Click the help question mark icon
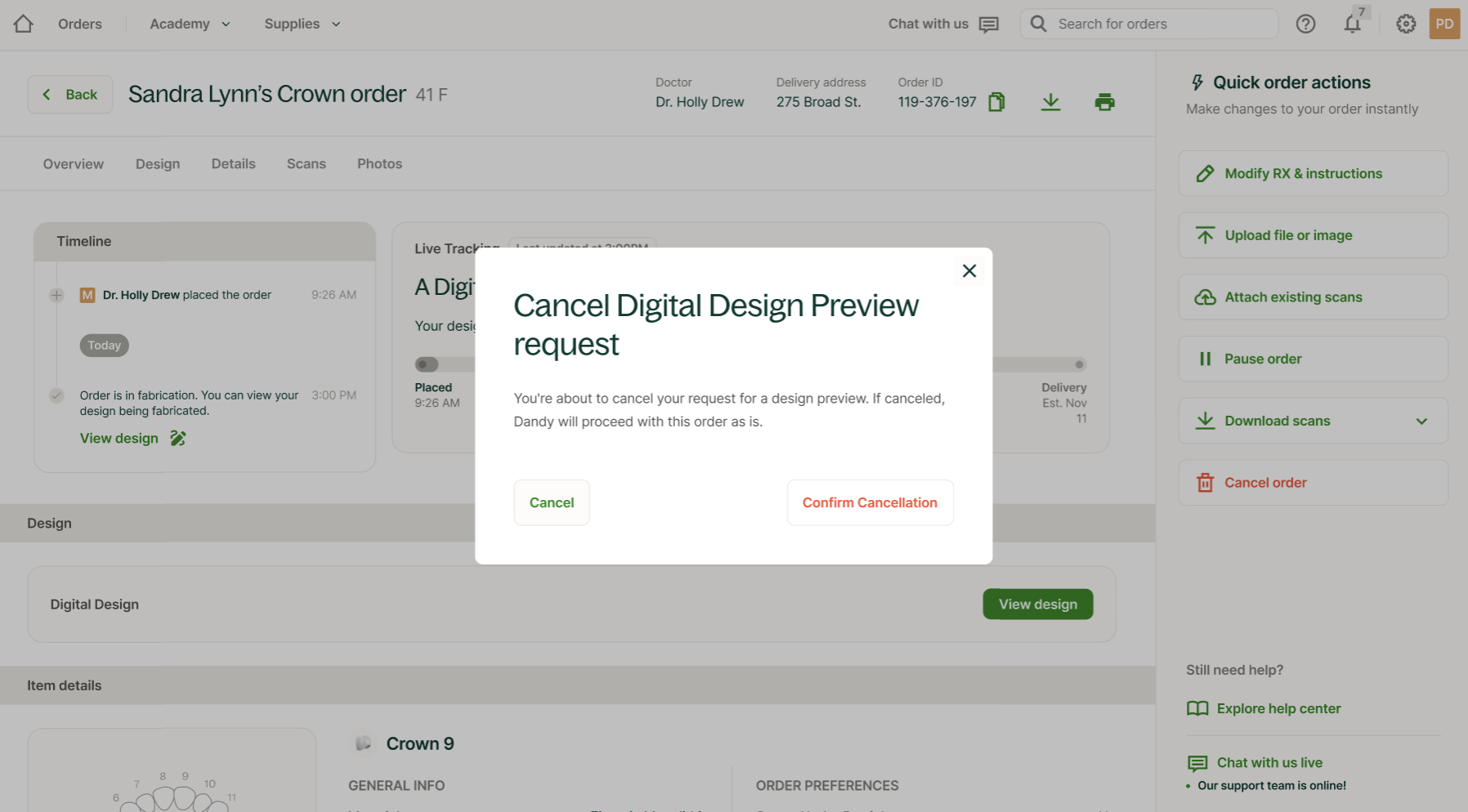Viewport: 1468px width, 812px height. point(1305,24)
